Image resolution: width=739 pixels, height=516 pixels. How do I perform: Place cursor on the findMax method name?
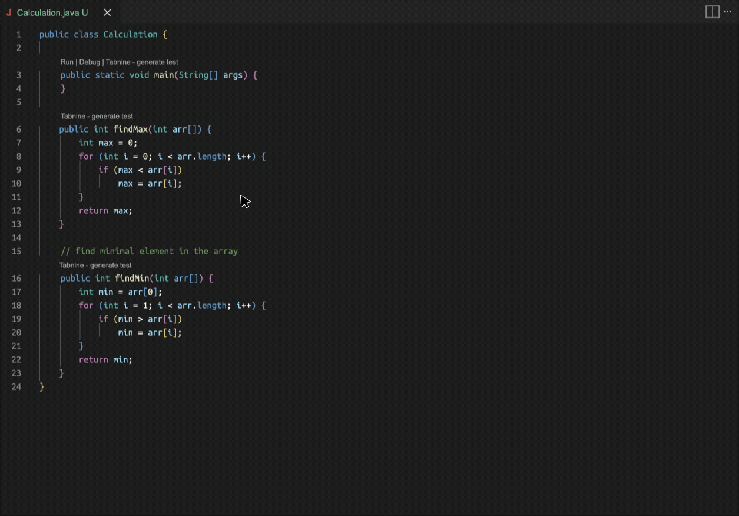click(130, 129)
